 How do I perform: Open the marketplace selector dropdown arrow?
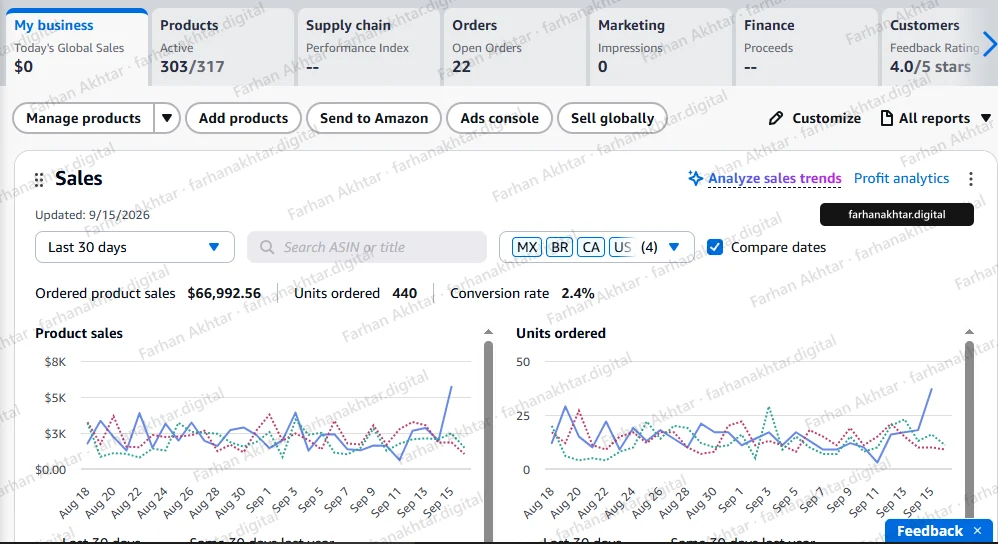pyautogui.click(x=674, y=247)
